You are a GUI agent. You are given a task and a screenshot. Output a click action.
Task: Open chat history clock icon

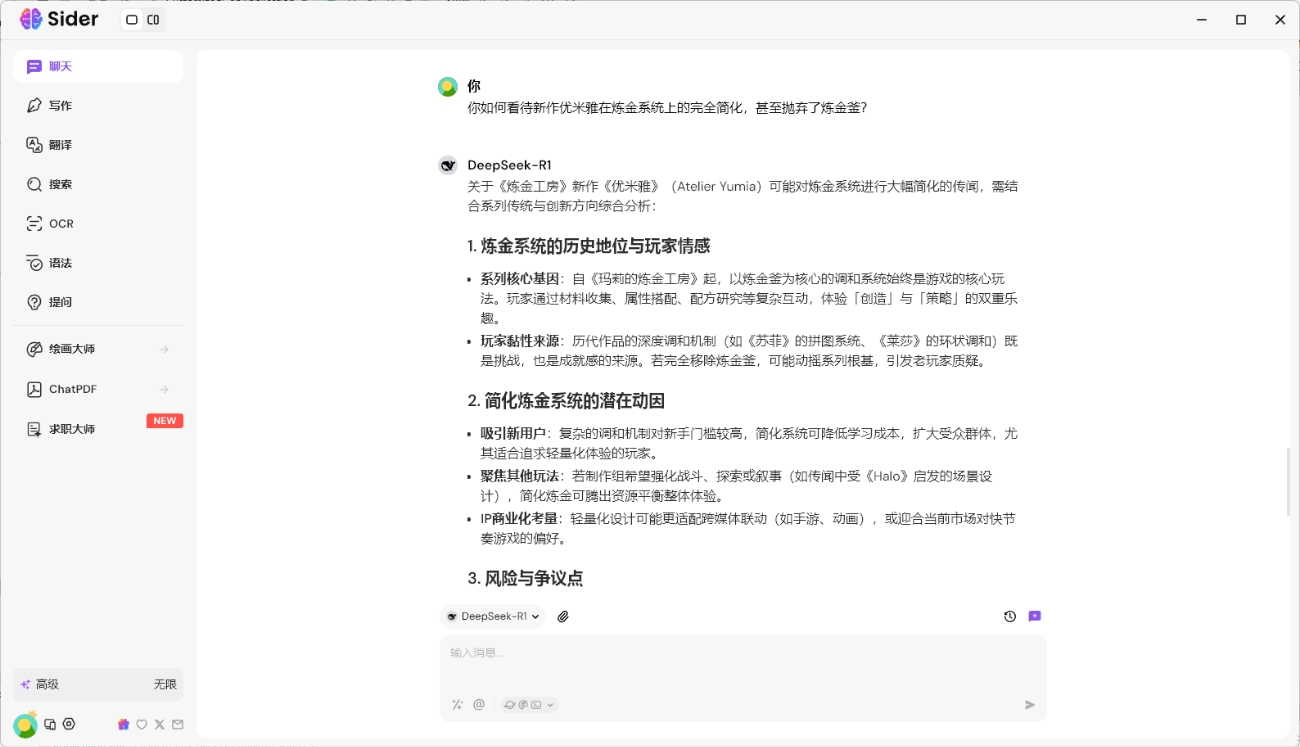[1010, 617]
